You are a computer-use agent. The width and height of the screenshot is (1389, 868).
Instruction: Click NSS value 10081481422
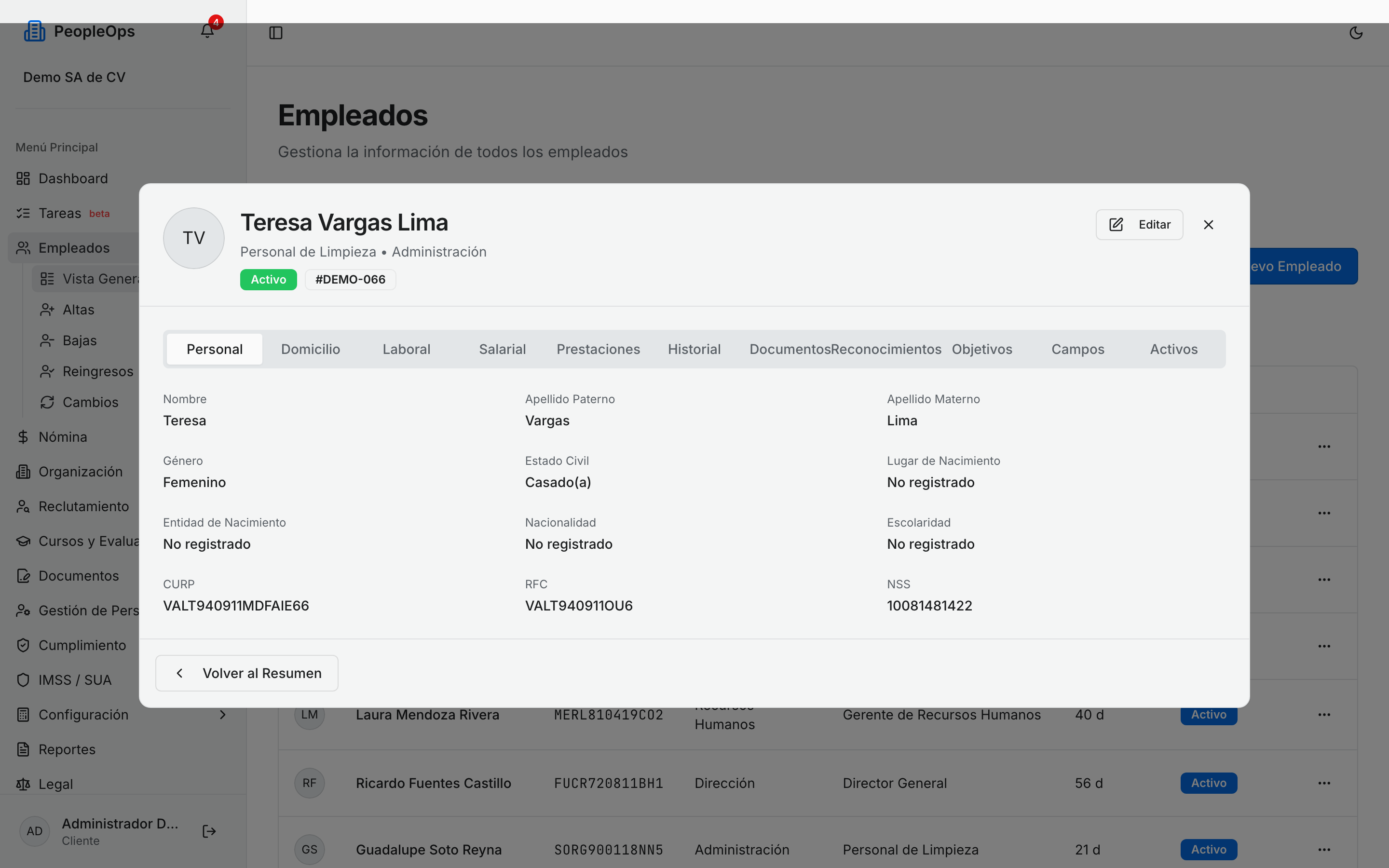click(x=929, y=606)
